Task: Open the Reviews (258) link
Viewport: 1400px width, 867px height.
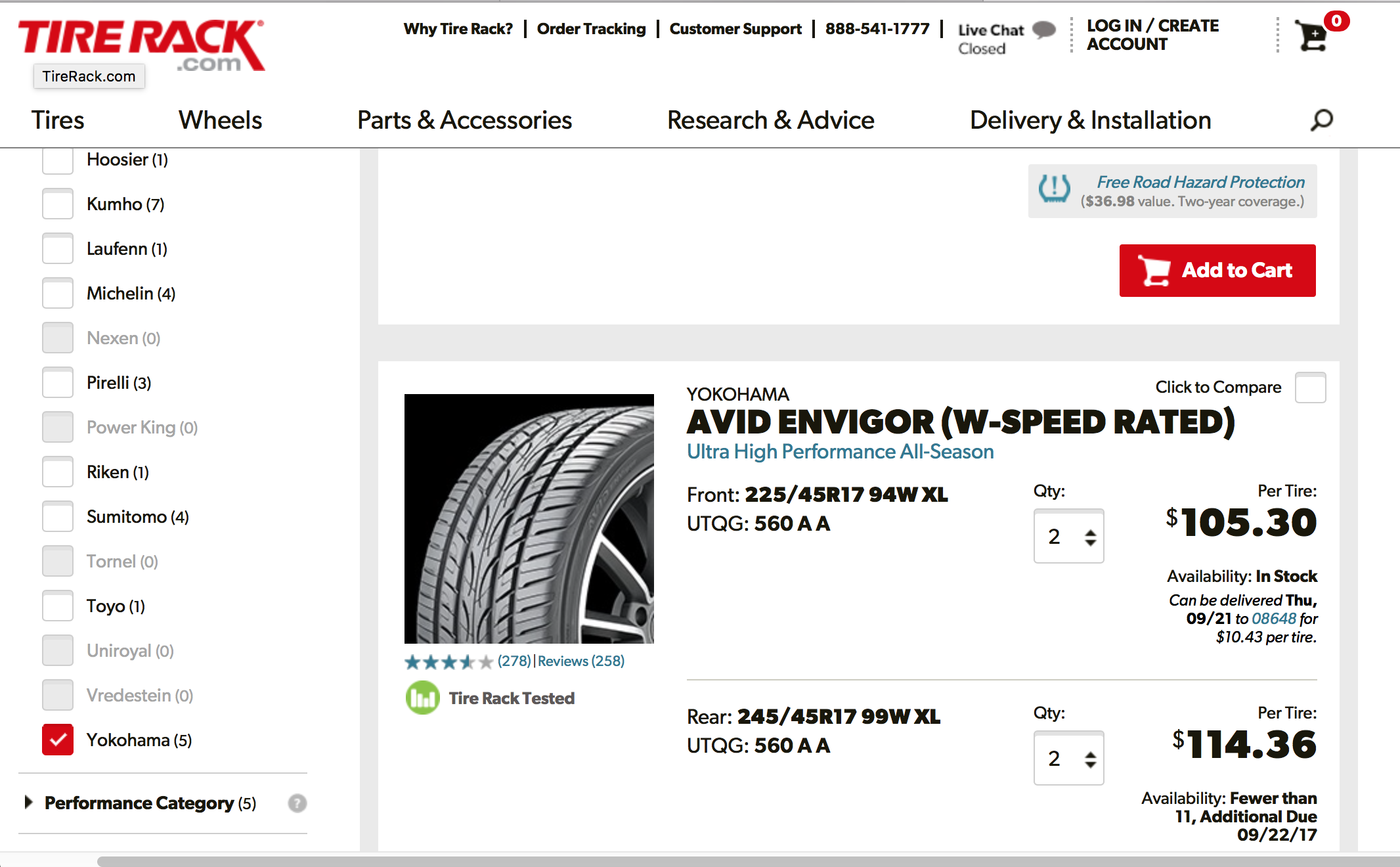Action: (x=581, y=661)
